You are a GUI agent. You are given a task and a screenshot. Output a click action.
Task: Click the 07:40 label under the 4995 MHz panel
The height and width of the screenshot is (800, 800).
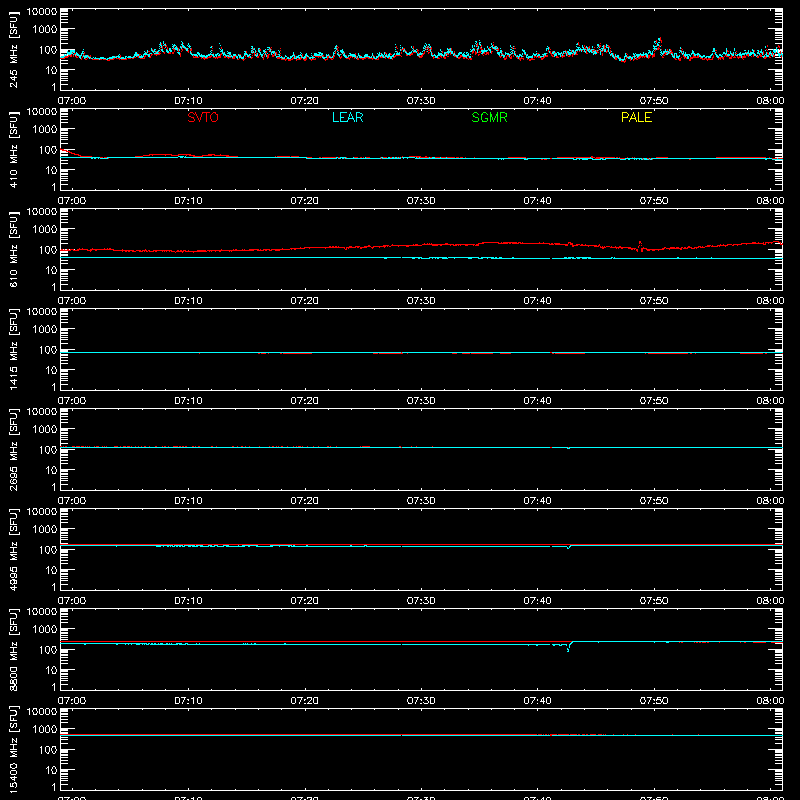pyautogui.click(x=537, y=601)
